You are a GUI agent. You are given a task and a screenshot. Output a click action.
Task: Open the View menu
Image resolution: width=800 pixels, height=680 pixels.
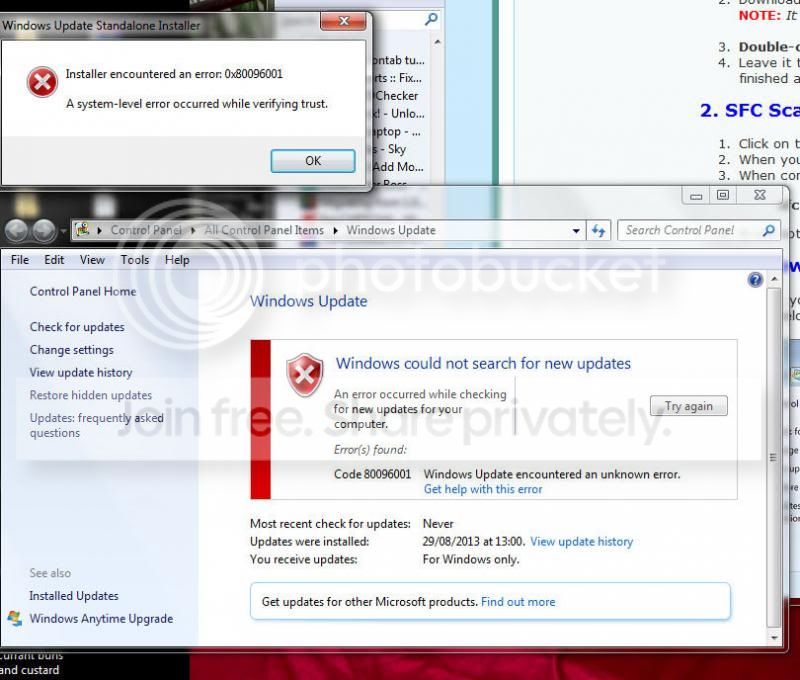pyautogui.click(x=92, y=260)
